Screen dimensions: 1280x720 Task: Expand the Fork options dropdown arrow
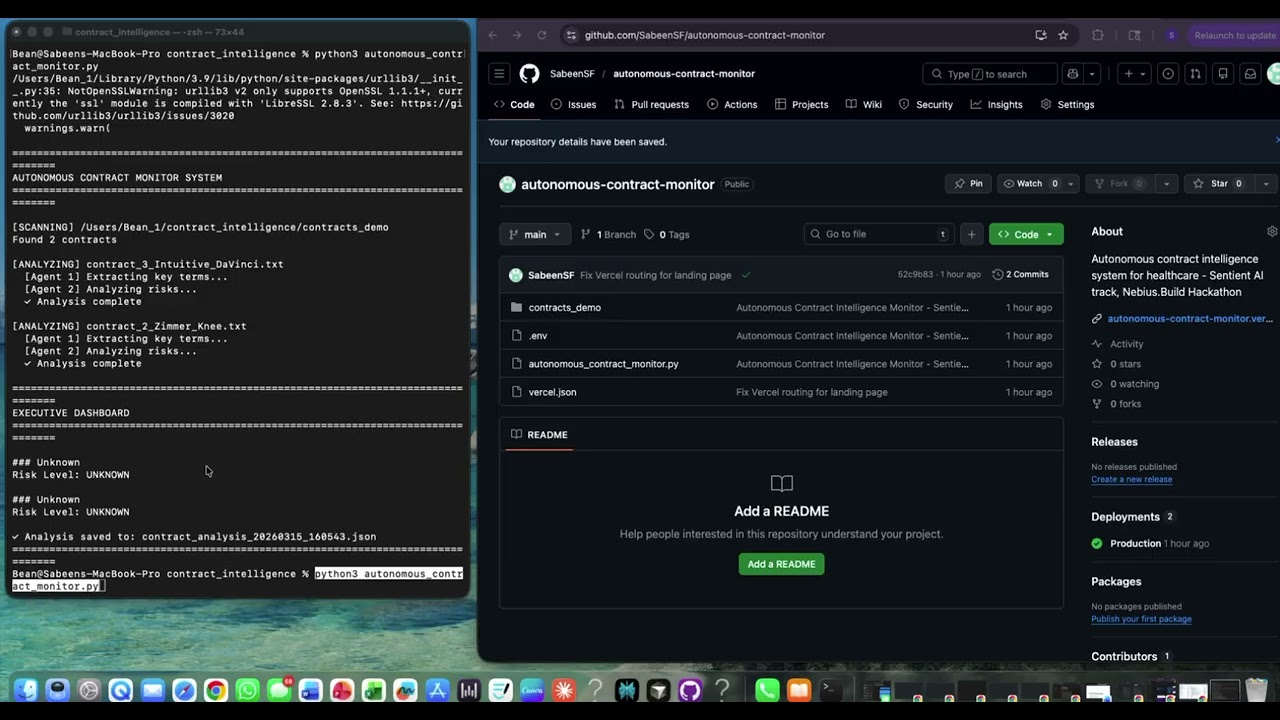pos(1166,184)
